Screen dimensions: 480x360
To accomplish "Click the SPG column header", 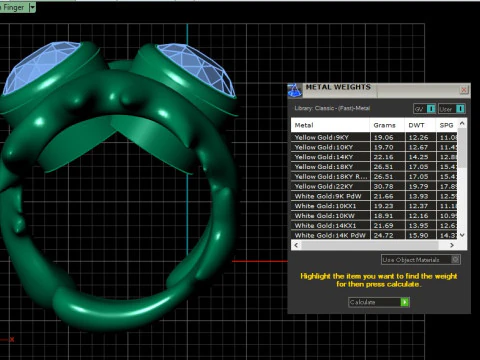I will [x=446, y=125].
